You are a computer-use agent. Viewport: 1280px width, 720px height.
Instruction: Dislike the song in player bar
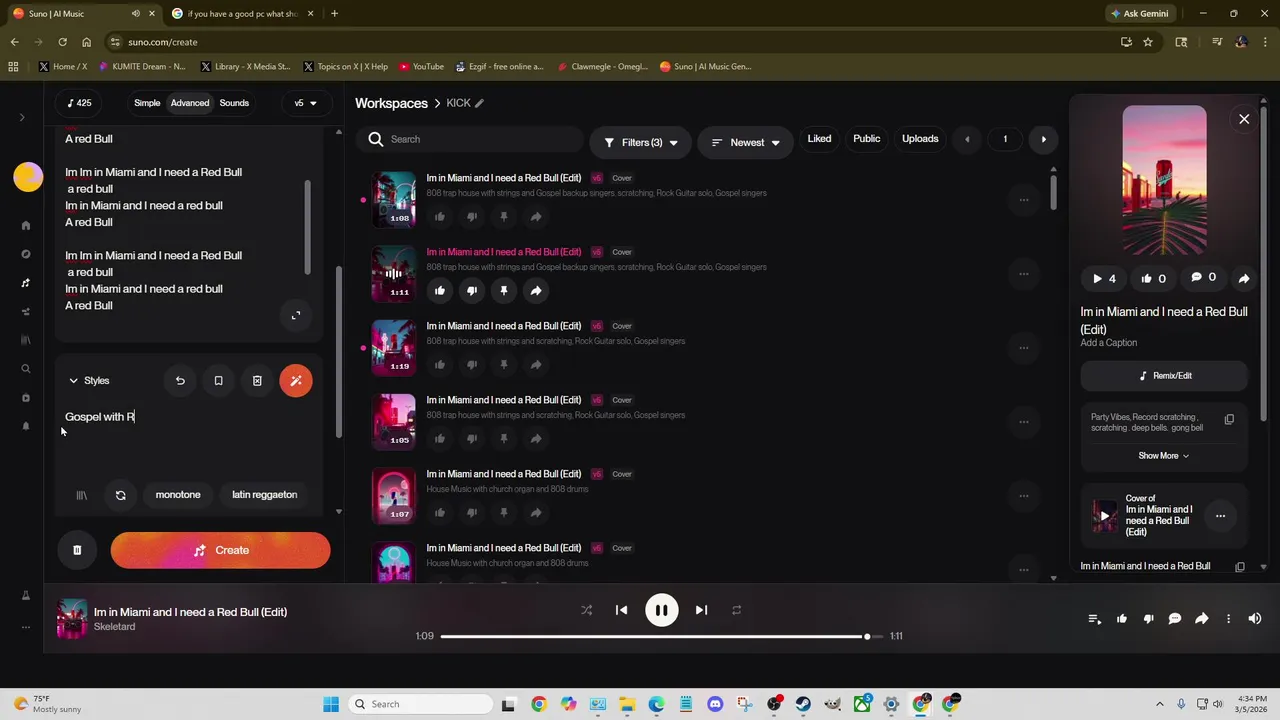[x=1148, y=619]
